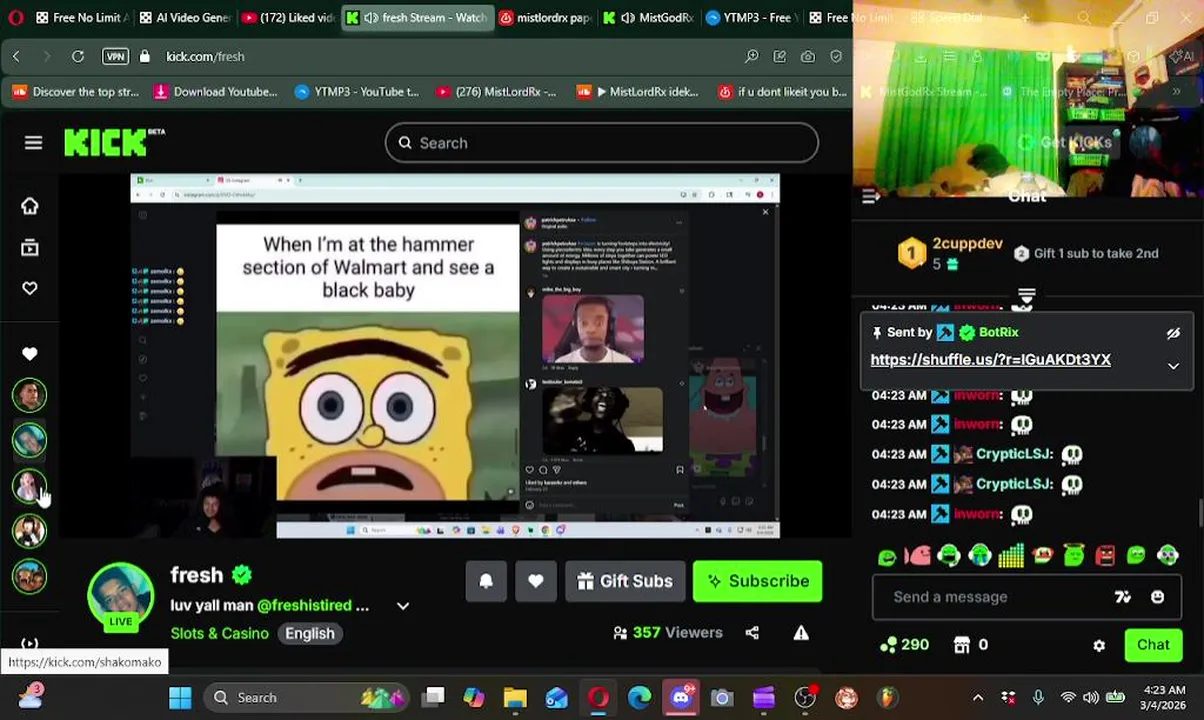Toggle follow heart for fresh
1204x720 pixels.
tap(536, 581)
